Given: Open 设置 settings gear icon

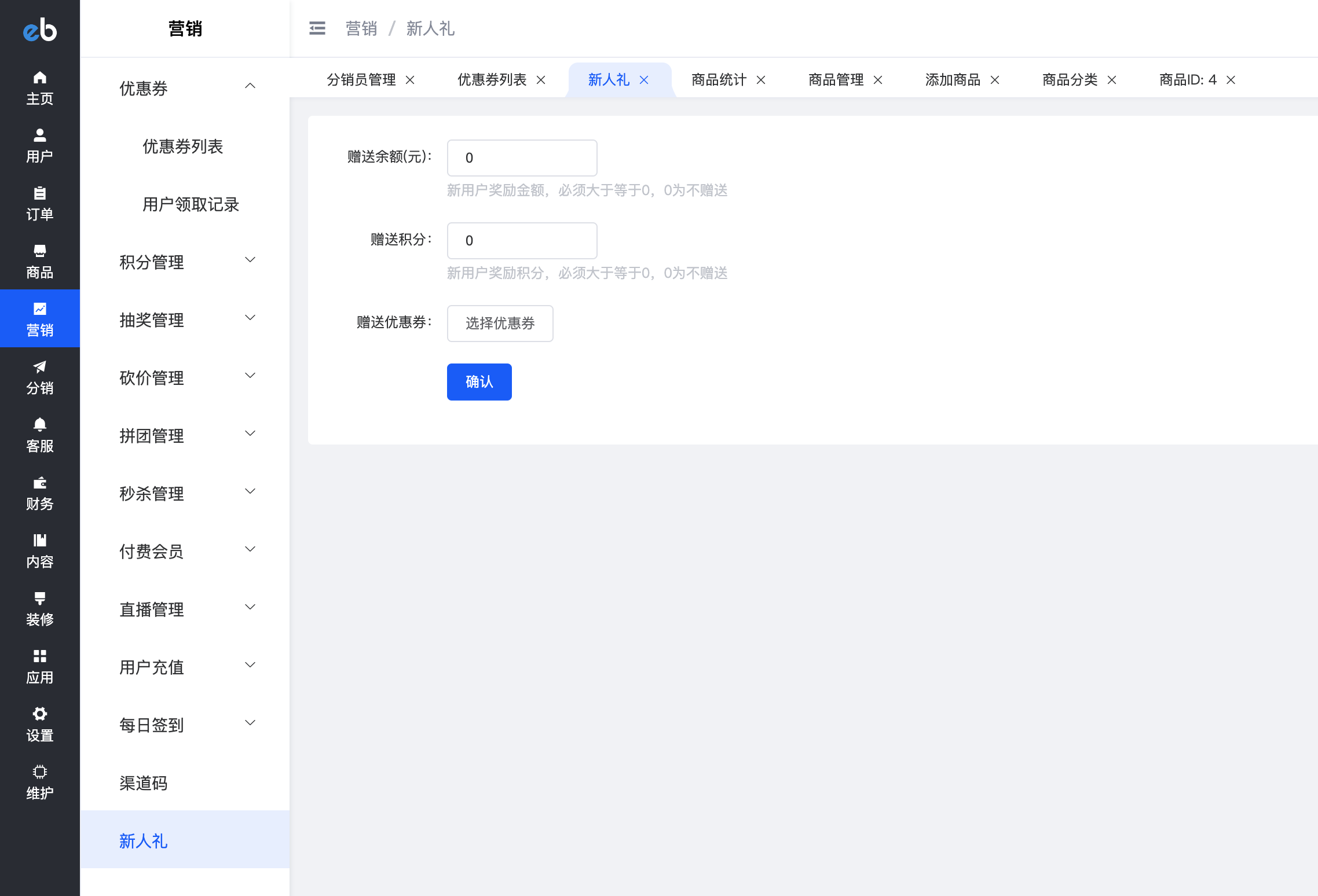Looking at the screenshot, I should click(x=39, y=715).
